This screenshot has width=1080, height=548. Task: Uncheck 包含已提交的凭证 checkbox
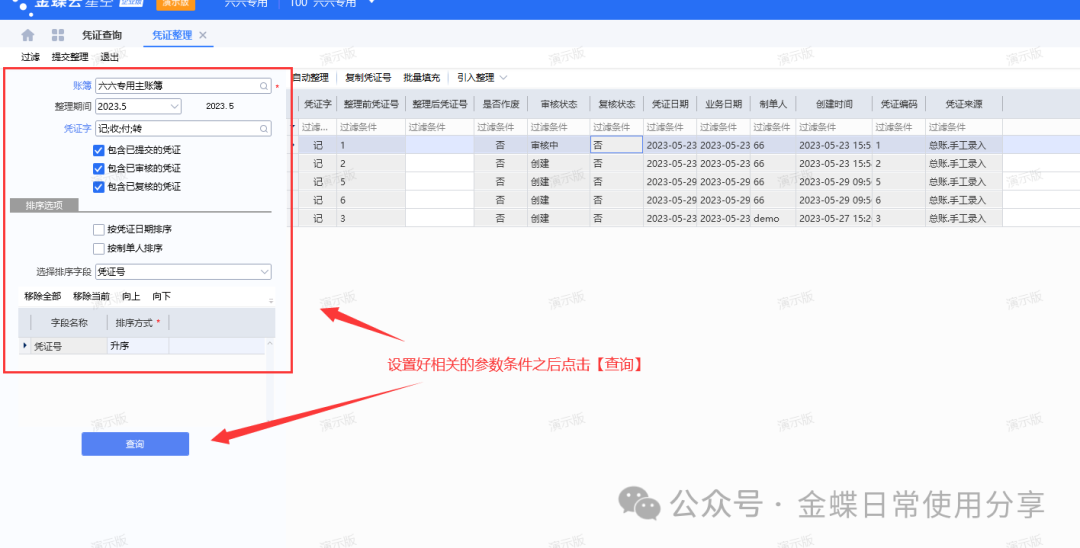pos(98,150)
